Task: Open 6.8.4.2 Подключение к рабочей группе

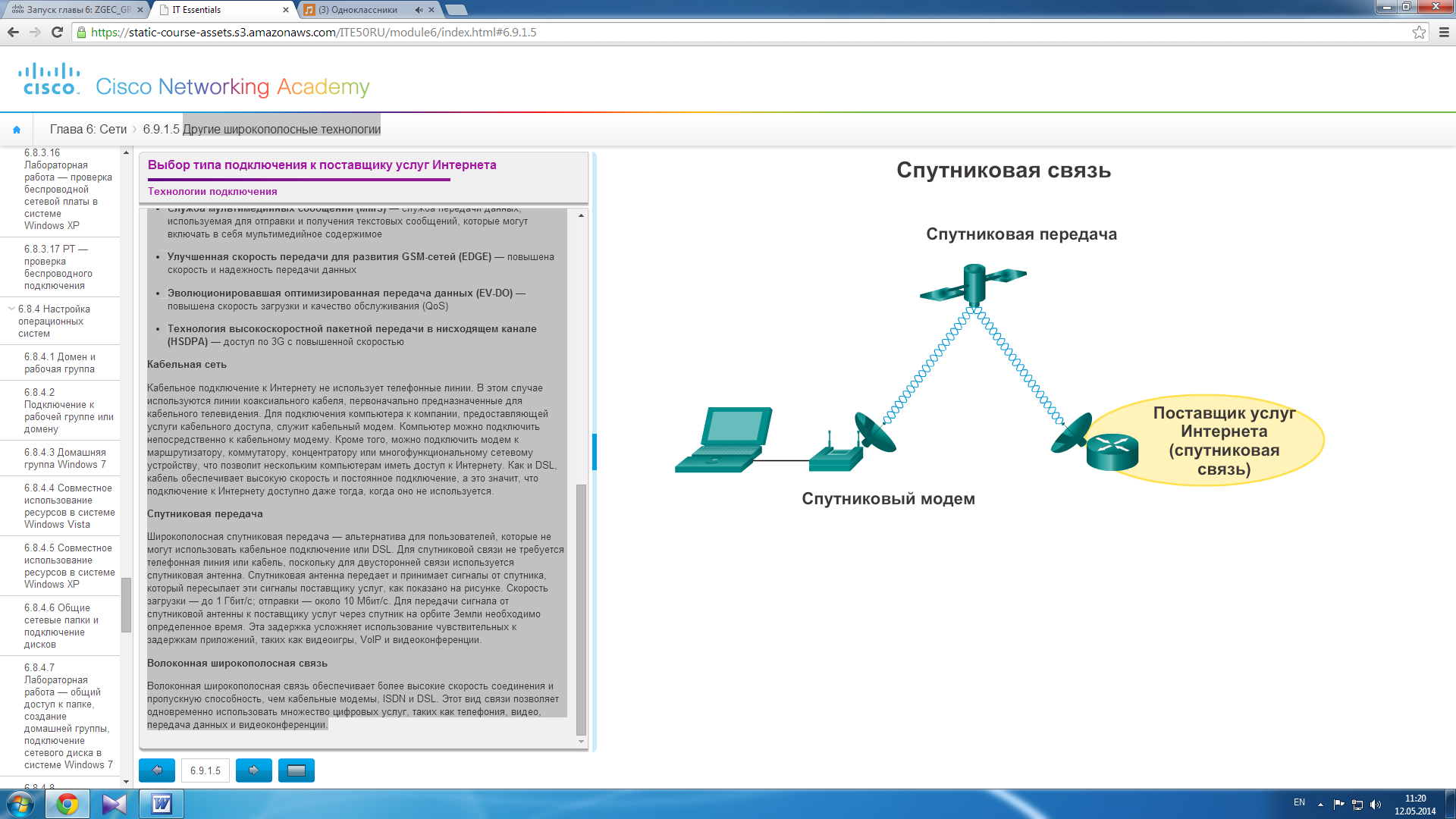Action: click(x=68, y=411)
